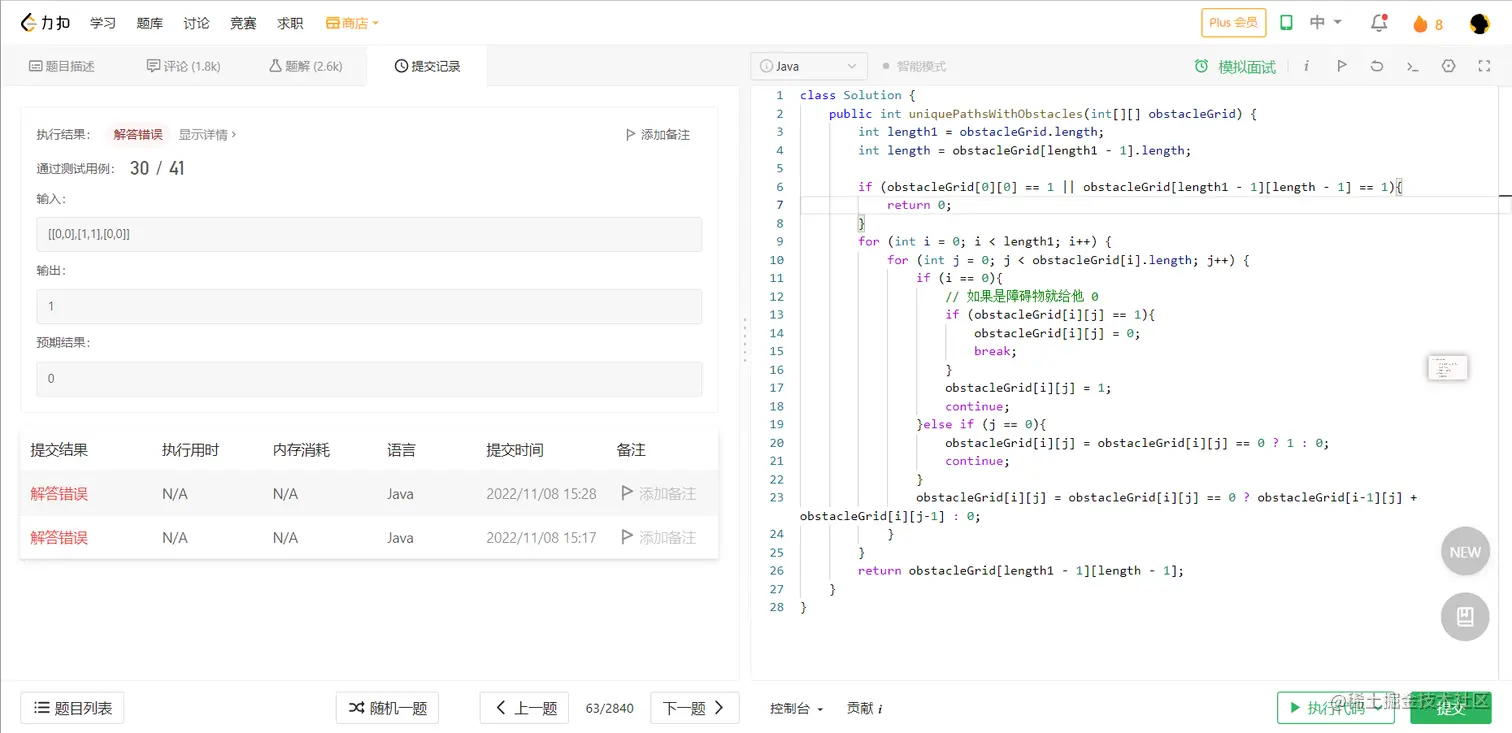Open the 题目列表 problem list
This screenshot has width=1512, height=733.
coord(72,708)
